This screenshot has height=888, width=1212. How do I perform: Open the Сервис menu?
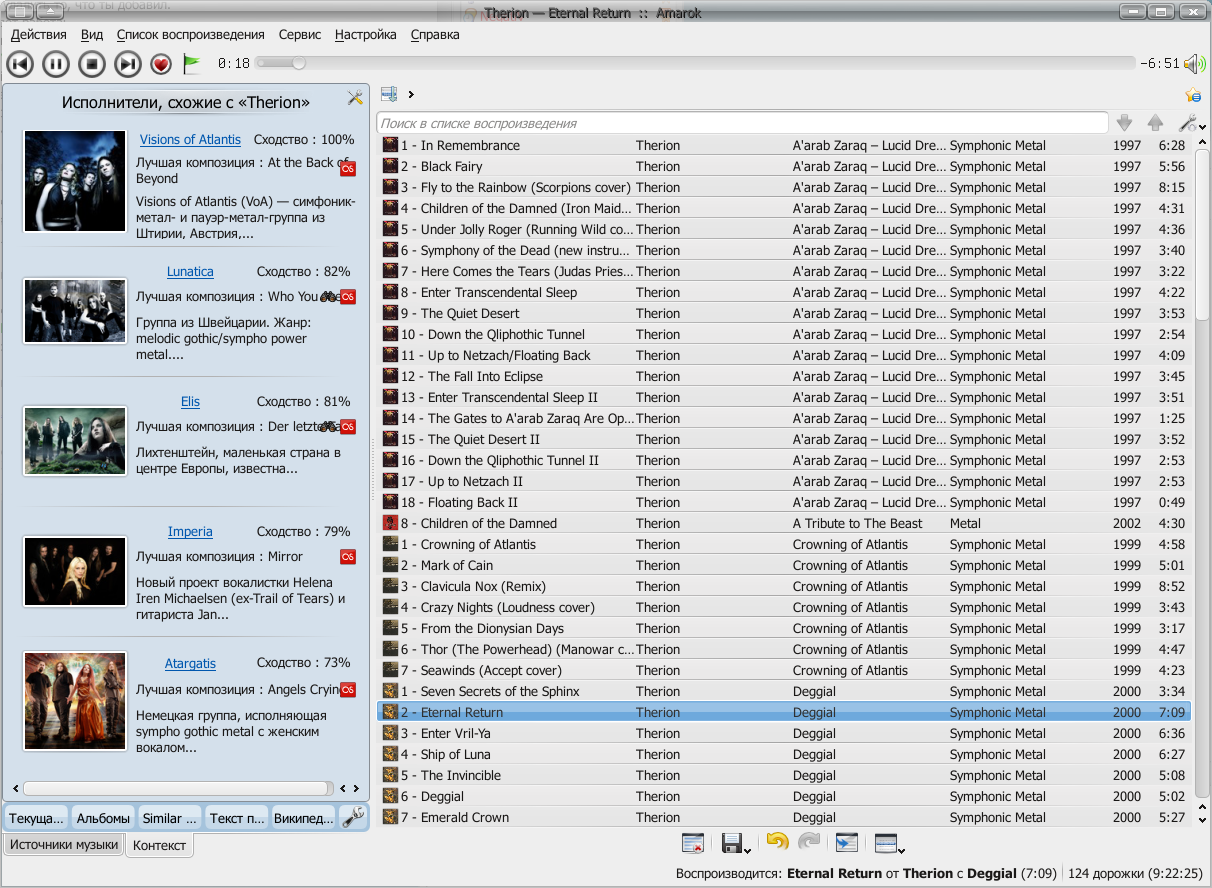(x=300, y=34)
